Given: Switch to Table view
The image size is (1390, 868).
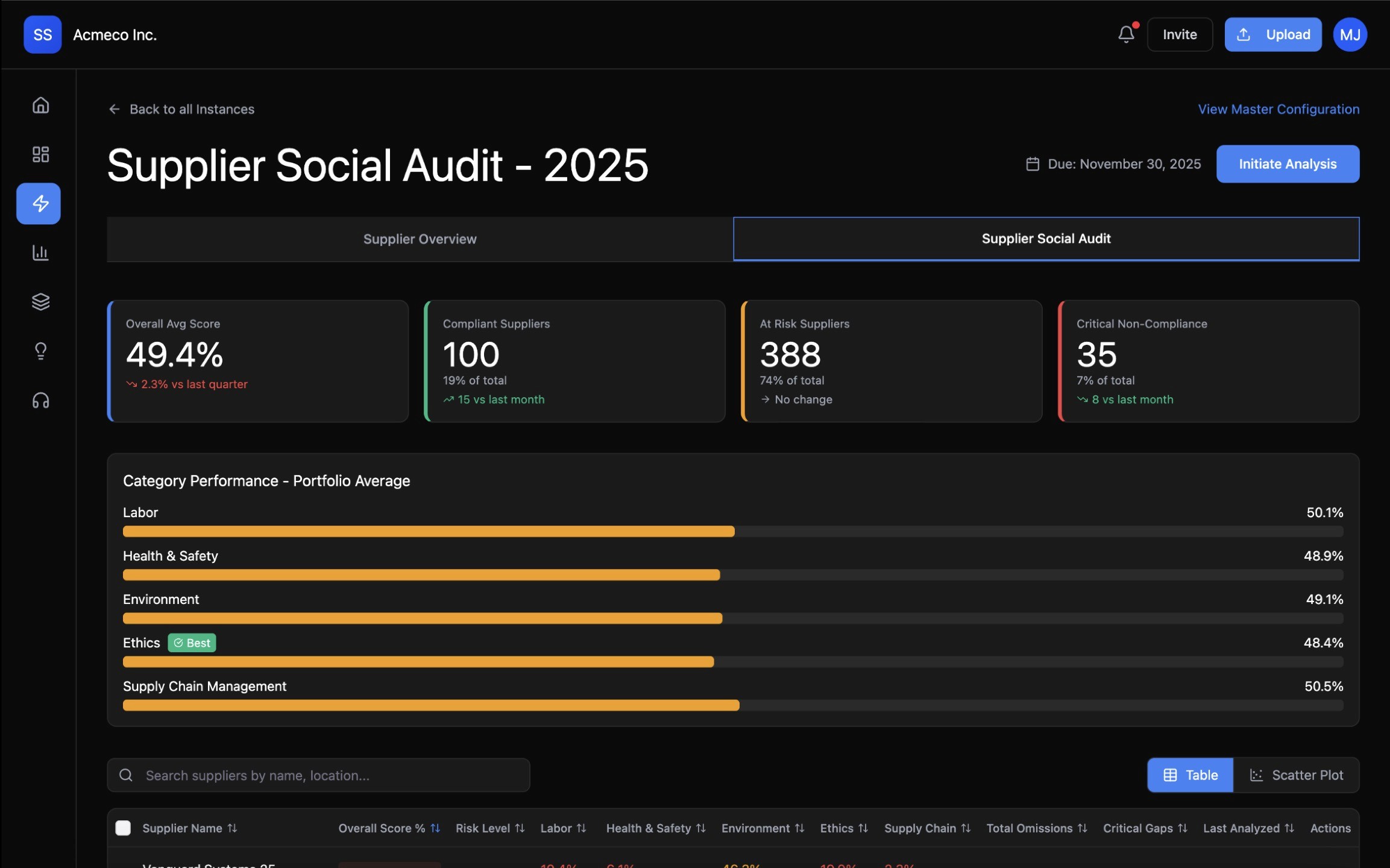Looking at the screenshot, I should click(1190, 775).
